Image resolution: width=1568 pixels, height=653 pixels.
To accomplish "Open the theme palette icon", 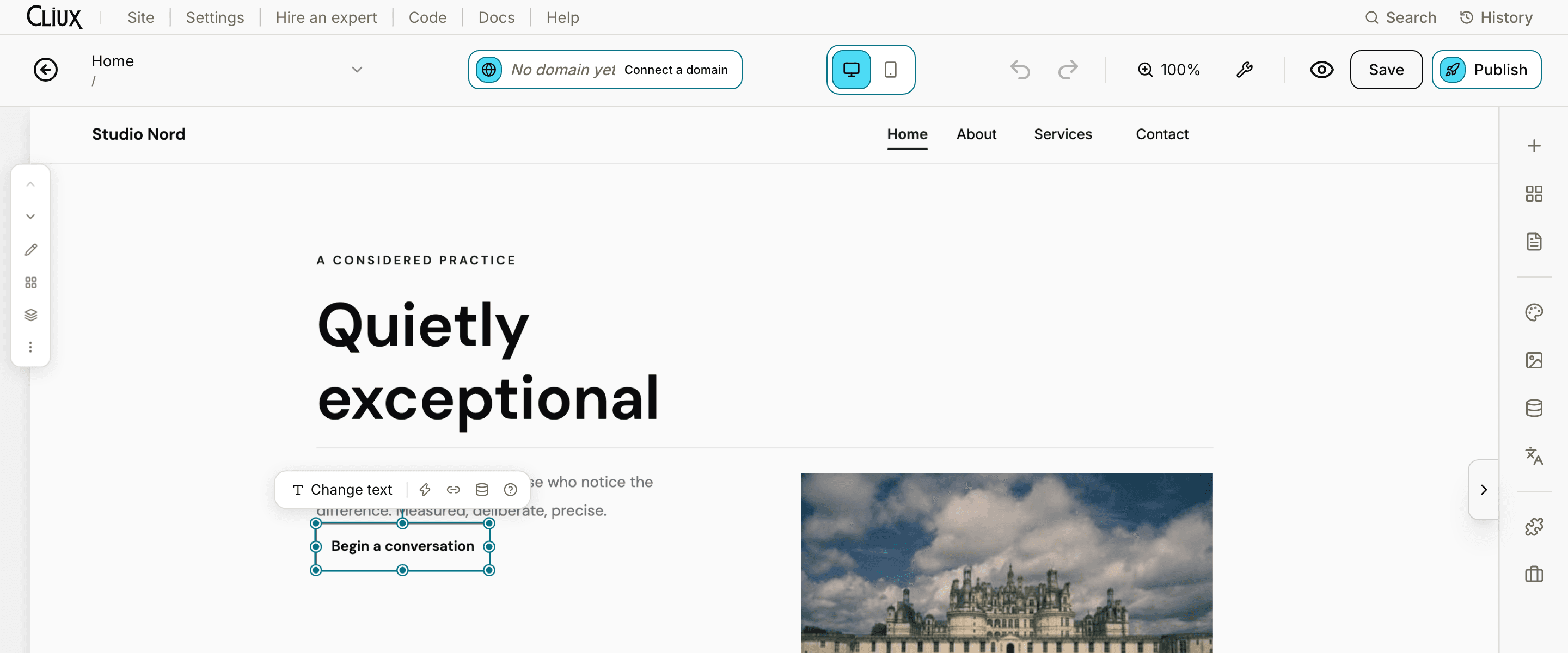I will [x=1533, y=312].
